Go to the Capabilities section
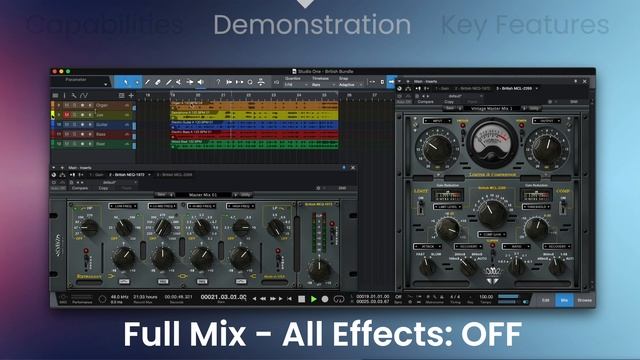 point(105,25)
